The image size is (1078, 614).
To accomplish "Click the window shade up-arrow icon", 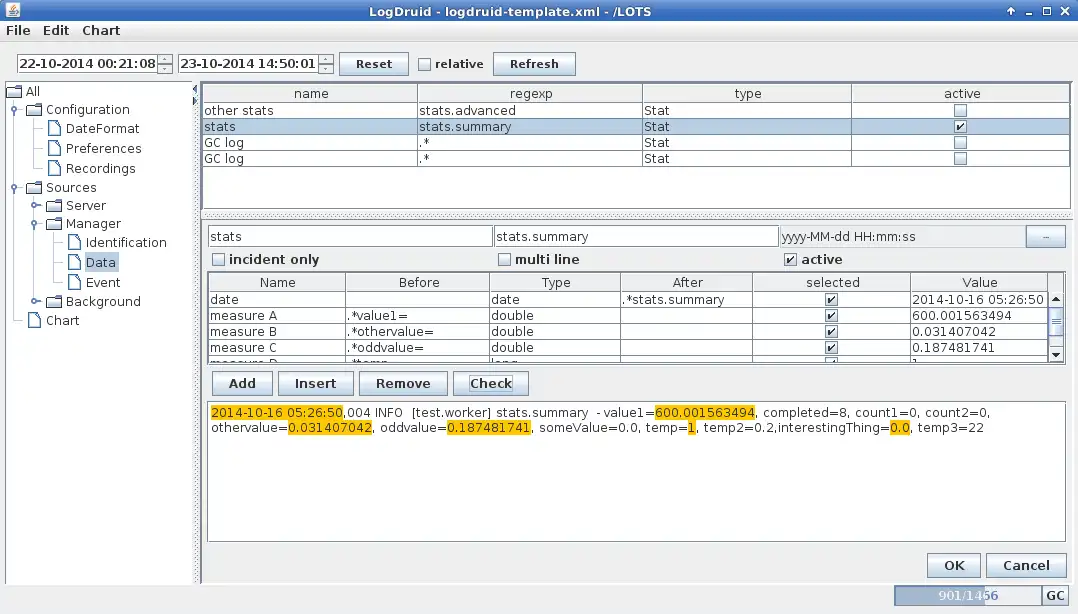I will pyautogui.click(x=1011, y=11).
